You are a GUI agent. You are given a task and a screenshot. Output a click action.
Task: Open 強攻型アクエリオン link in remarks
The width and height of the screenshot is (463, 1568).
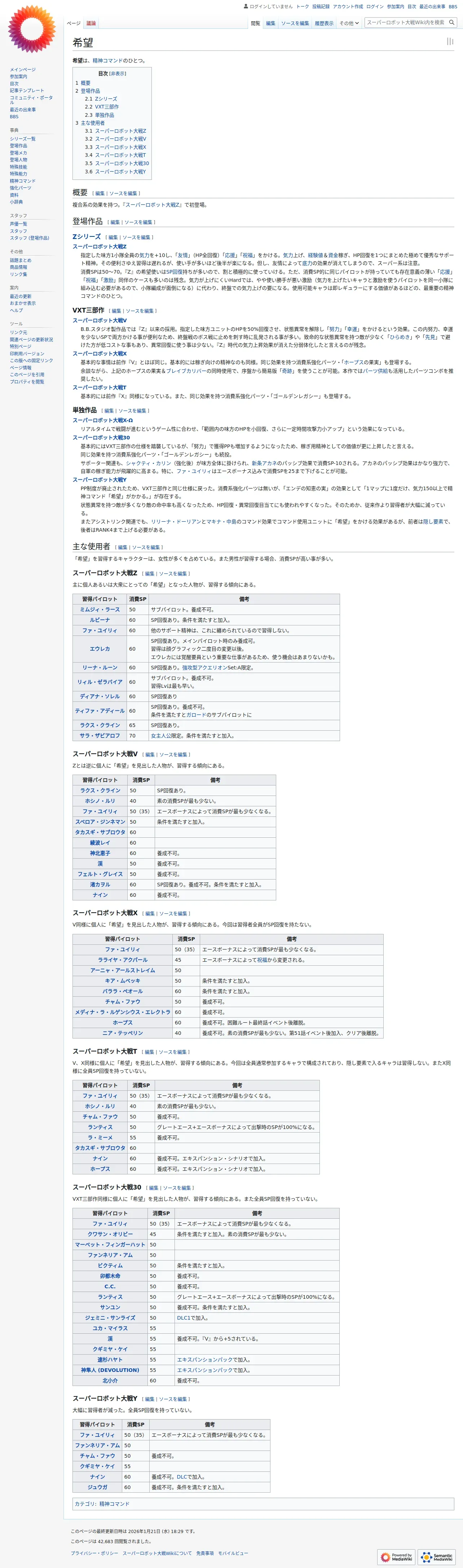pyautogui.click(x=205, y=668)
